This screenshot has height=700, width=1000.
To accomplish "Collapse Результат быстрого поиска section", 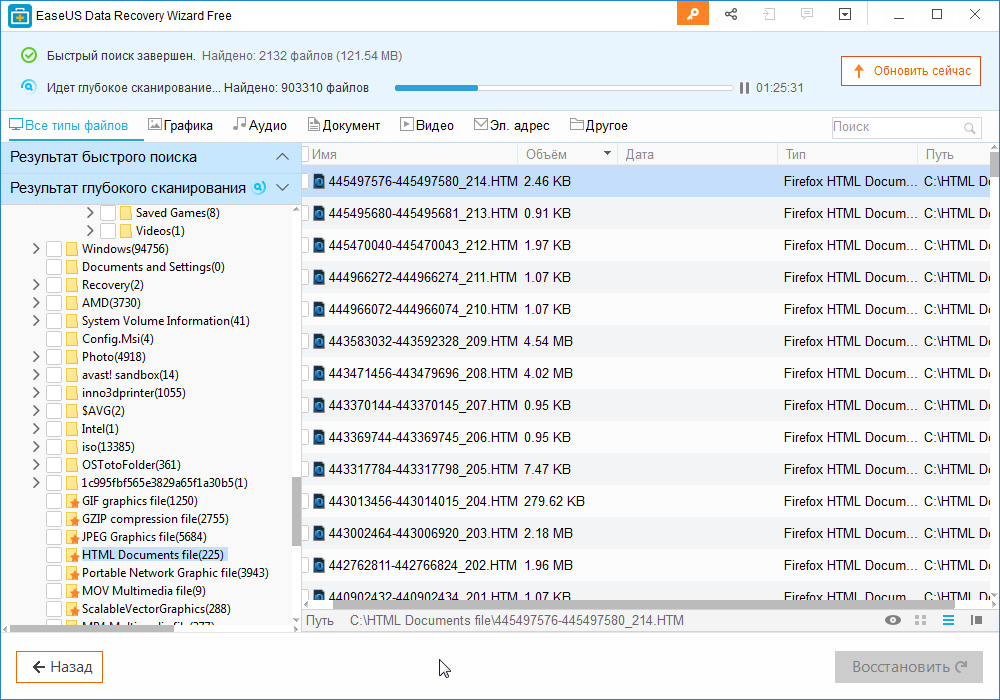I will coord(282,157).
